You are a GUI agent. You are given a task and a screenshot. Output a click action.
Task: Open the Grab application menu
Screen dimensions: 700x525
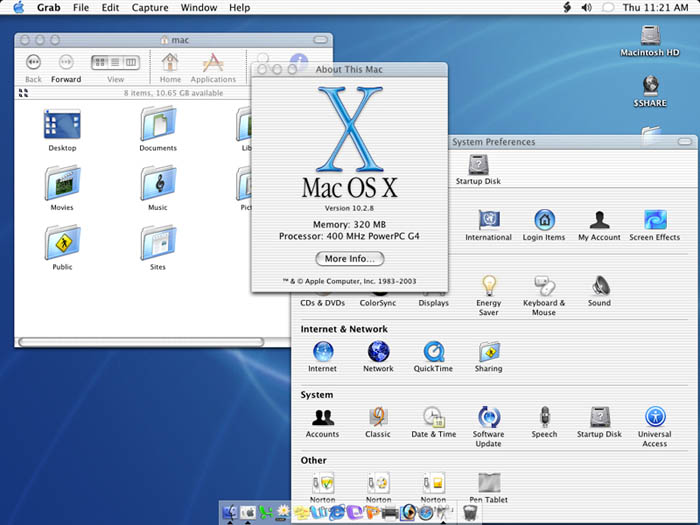coord(48,8)
